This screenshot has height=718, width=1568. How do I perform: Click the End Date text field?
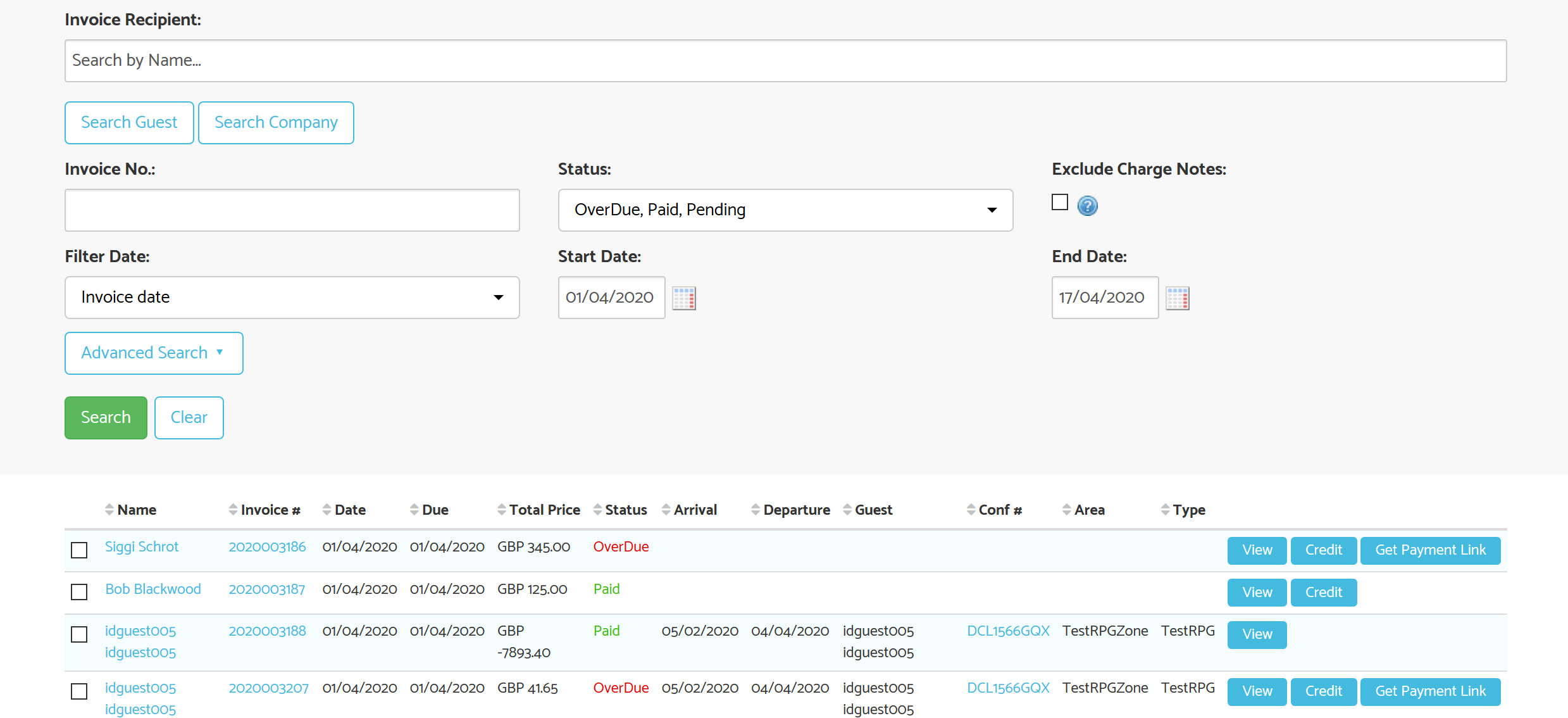[x=1105, y=298]
